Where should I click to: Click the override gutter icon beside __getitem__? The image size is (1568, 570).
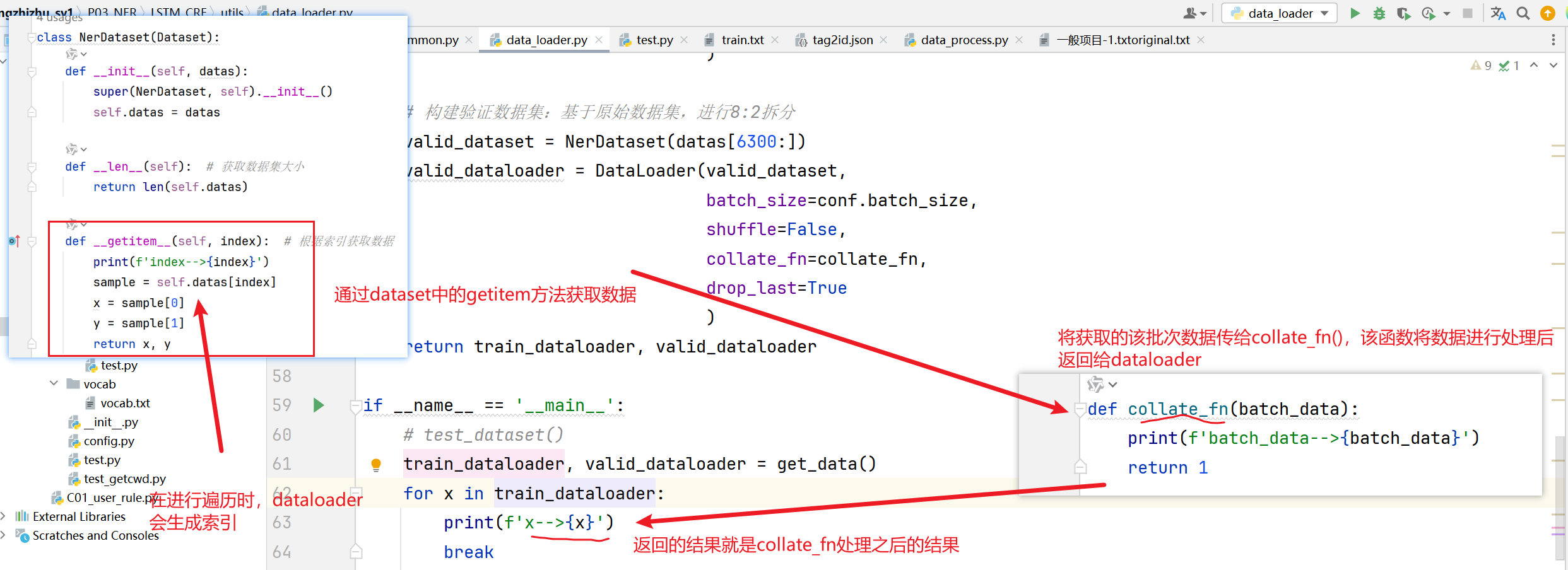coord(14,241)
